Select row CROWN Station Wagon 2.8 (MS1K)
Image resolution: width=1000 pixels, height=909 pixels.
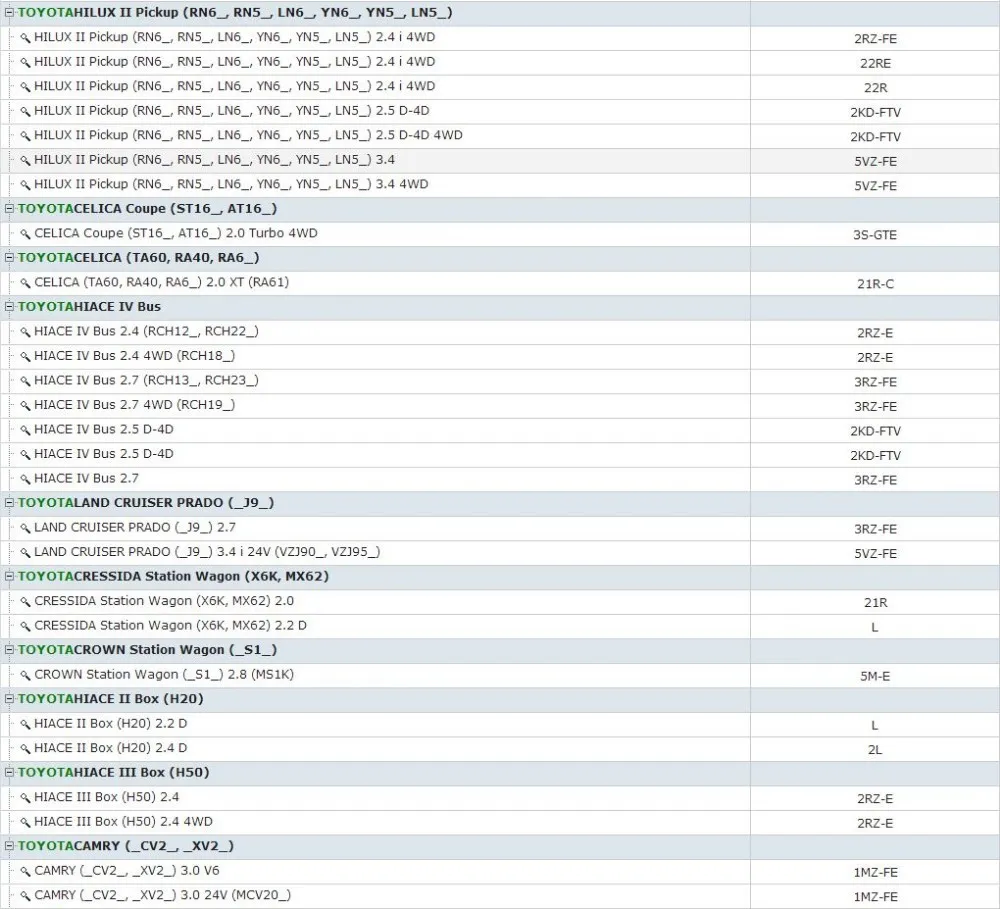[x=500, y=675]
